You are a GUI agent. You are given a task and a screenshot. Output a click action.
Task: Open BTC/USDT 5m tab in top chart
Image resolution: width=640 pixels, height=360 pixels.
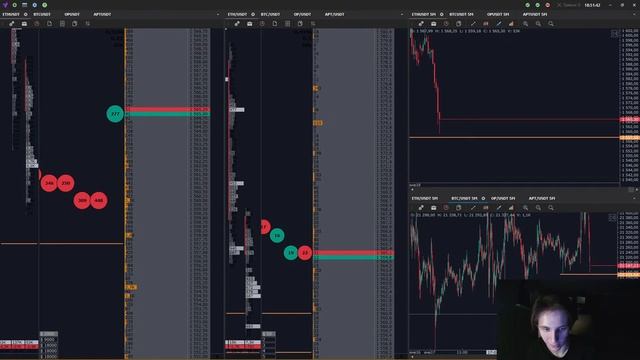coord(461,14)
